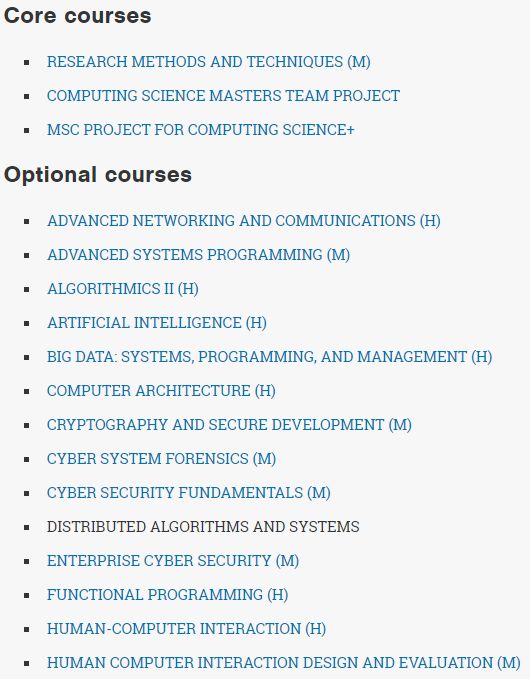Select the Algorithmics II (H) link
Screen dimensions: 530x679
pyautogui.click(x=123, y=289)
